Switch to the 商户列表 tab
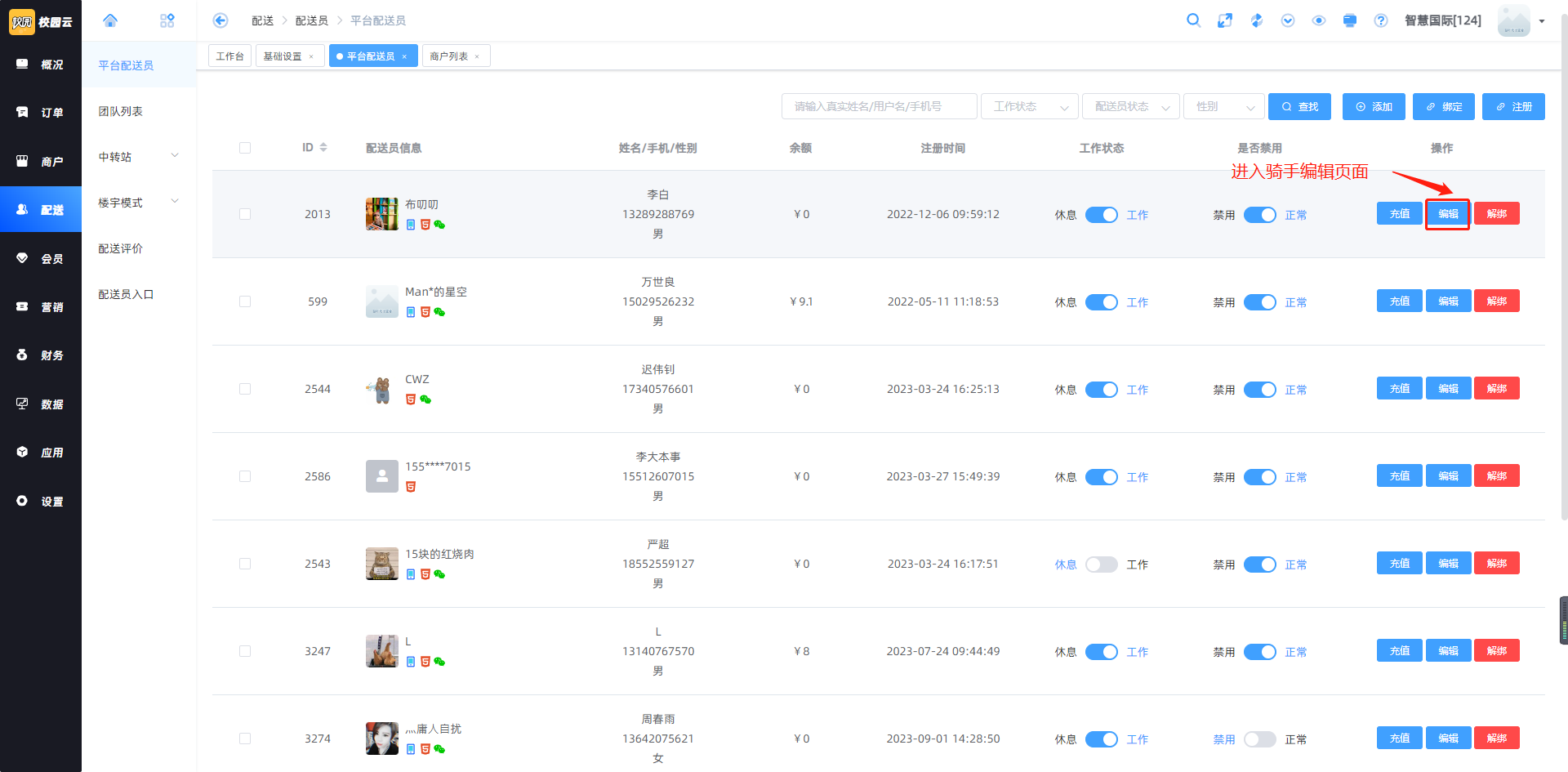The image size is (1568, 772). tap(449, 56)
